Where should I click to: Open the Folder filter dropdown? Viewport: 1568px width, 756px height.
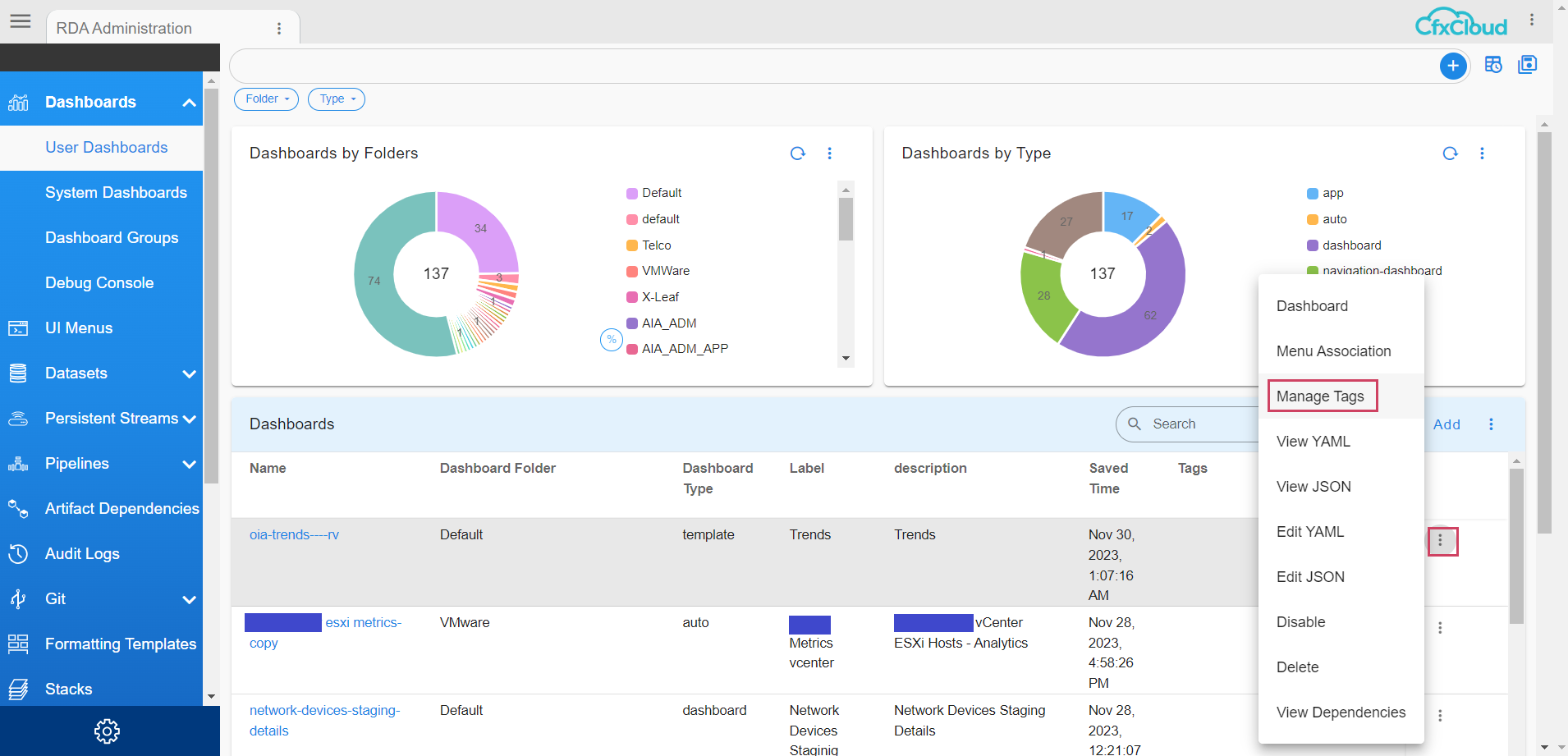pos(266,99)
